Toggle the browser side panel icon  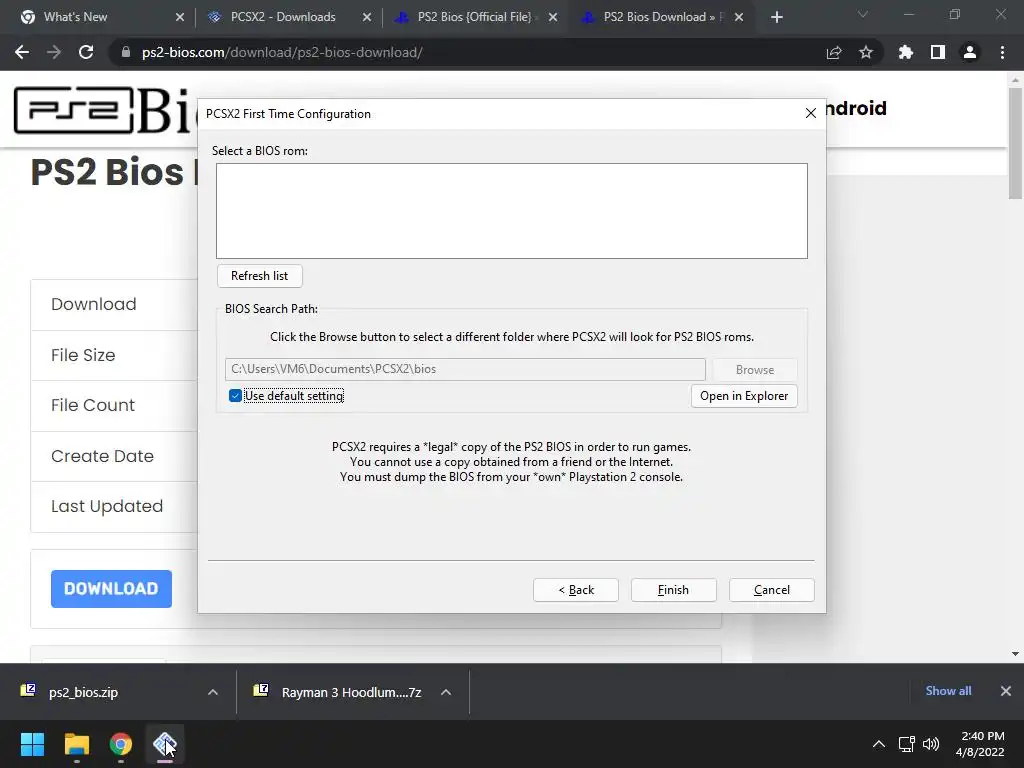(938, 52)
